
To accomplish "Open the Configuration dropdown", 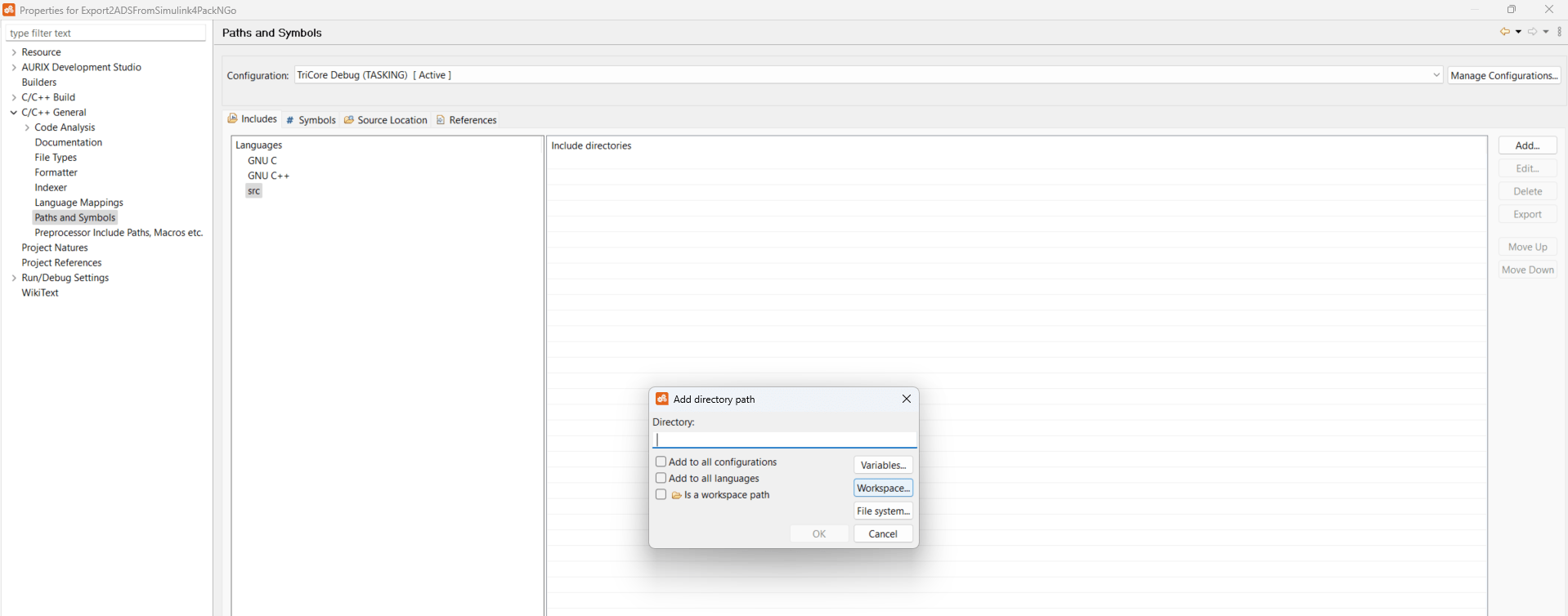I will point(869,74).
